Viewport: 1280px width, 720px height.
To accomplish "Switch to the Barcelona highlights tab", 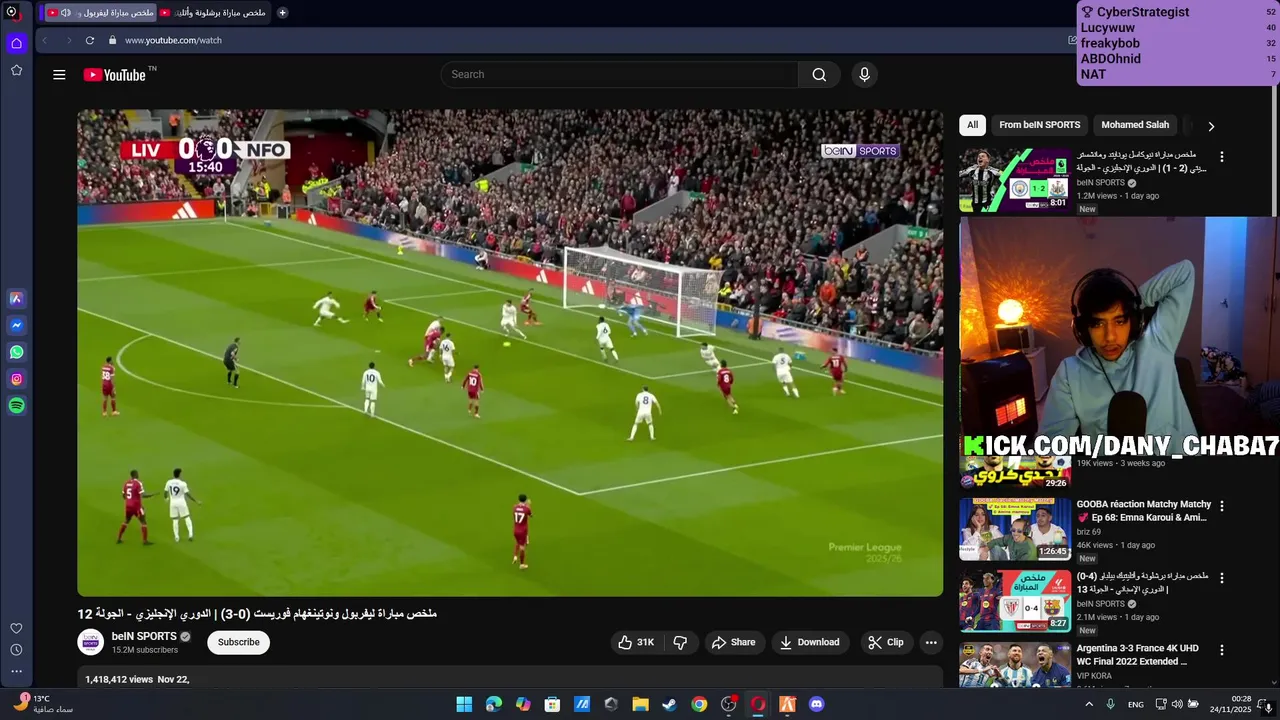I will coord(213,13).
